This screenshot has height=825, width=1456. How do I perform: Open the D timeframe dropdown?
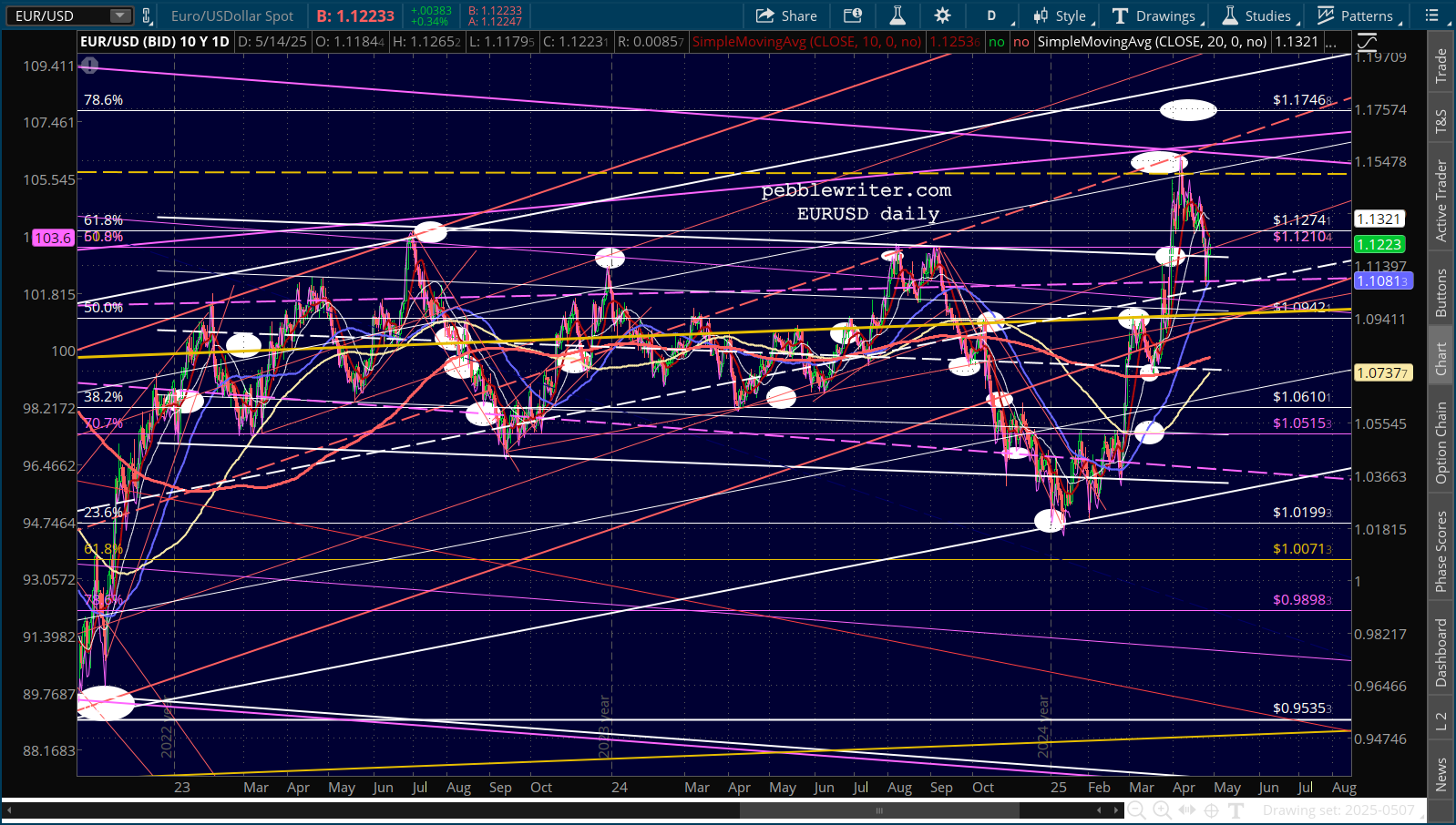pos(997,15)
